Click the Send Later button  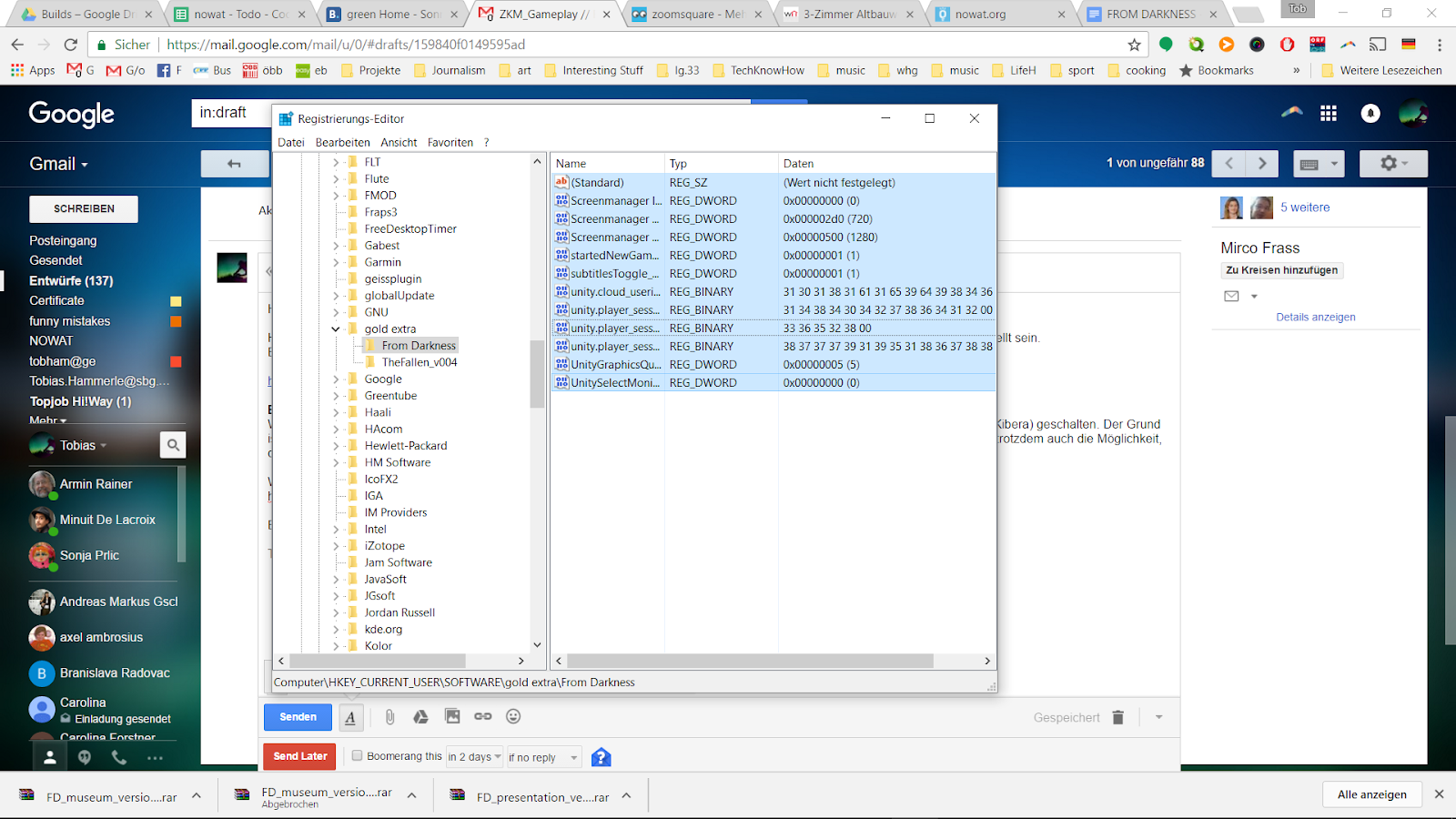pos(300,756)
